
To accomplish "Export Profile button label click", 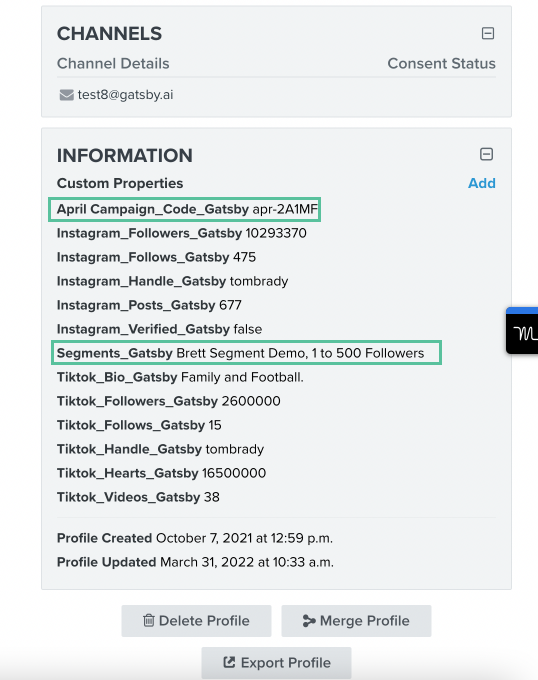I will [286, 663].
